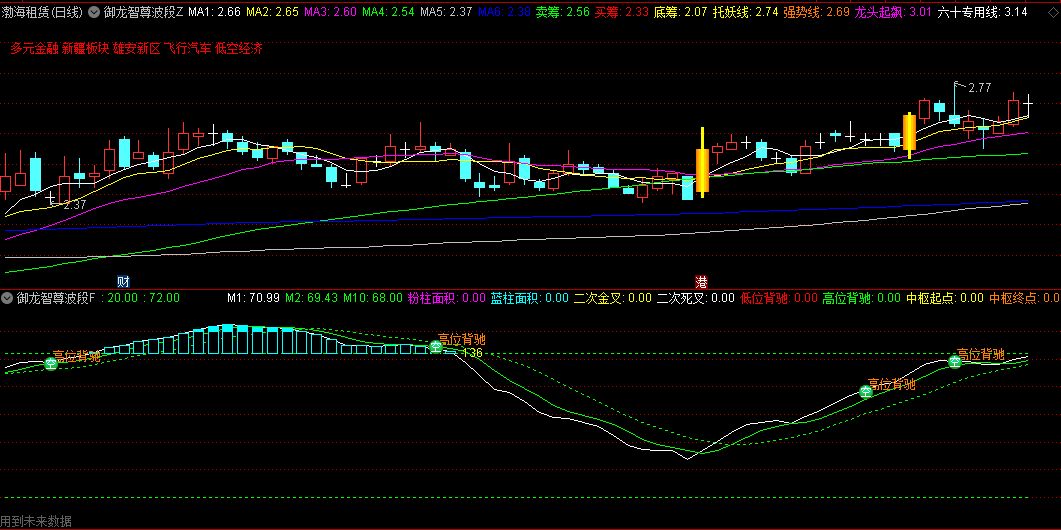Click the 用到未来数据 notice at the bottom
This screenshot has width=1061, height=530.
(37, 522)
